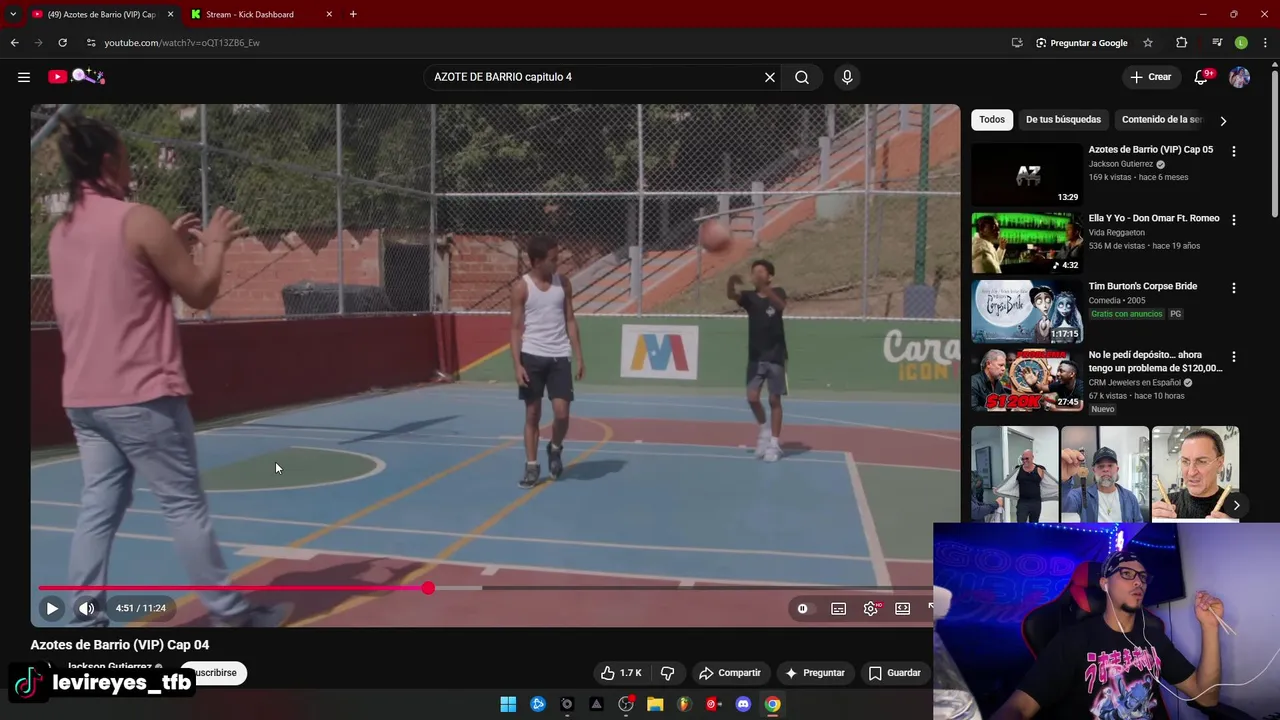The width and height of the screenshot is (1280, 720).
Task: Select the Todos filter chip
Action: point(992,120)
